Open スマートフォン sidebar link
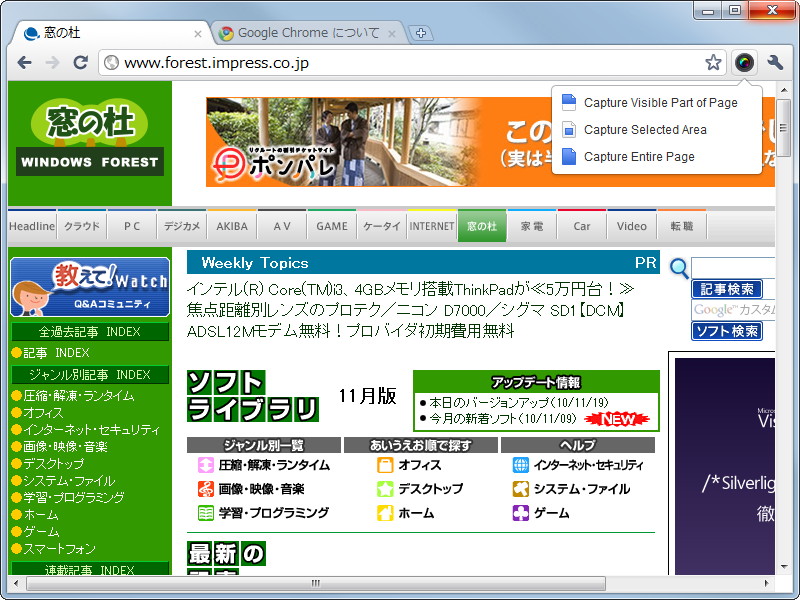The image size is (800, 600). click(x=59, y=548)
